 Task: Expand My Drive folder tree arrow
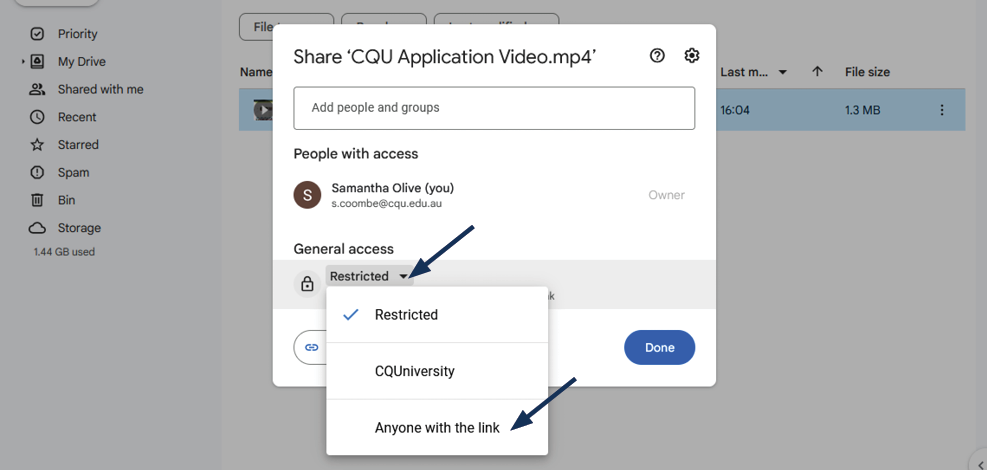[x=23, y=62]
